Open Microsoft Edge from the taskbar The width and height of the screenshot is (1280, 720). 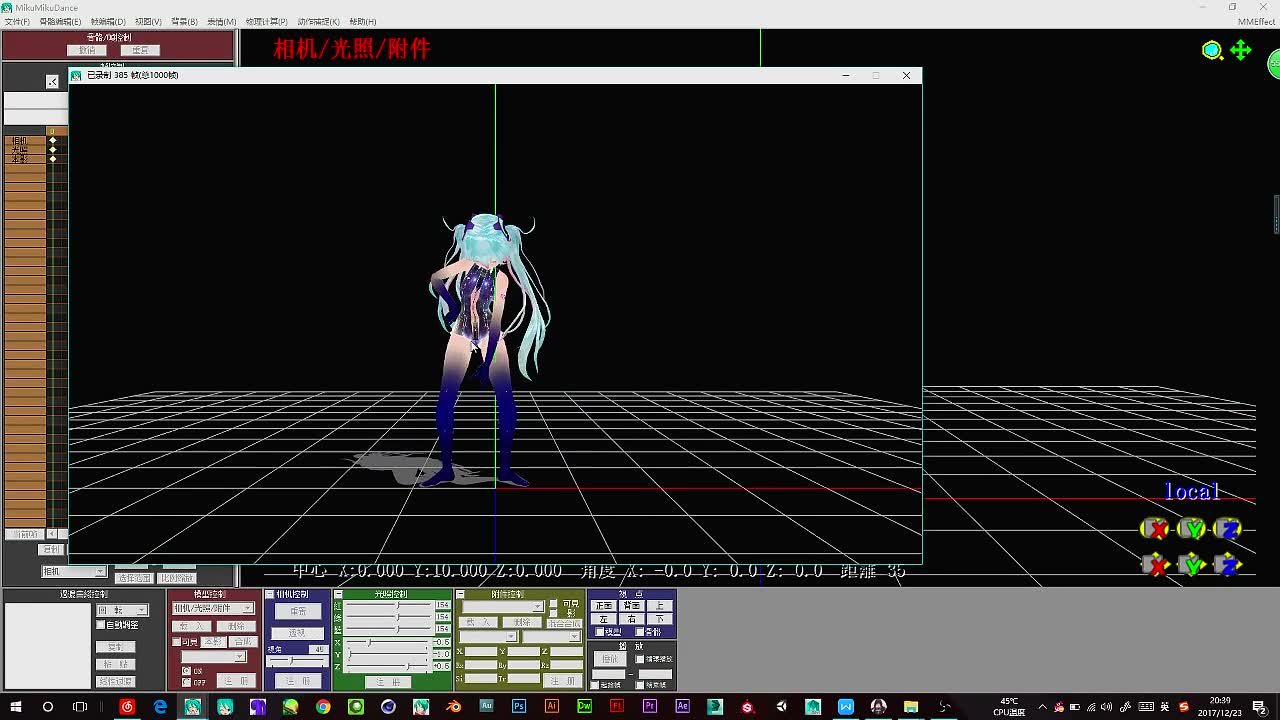tap(160, 707)
